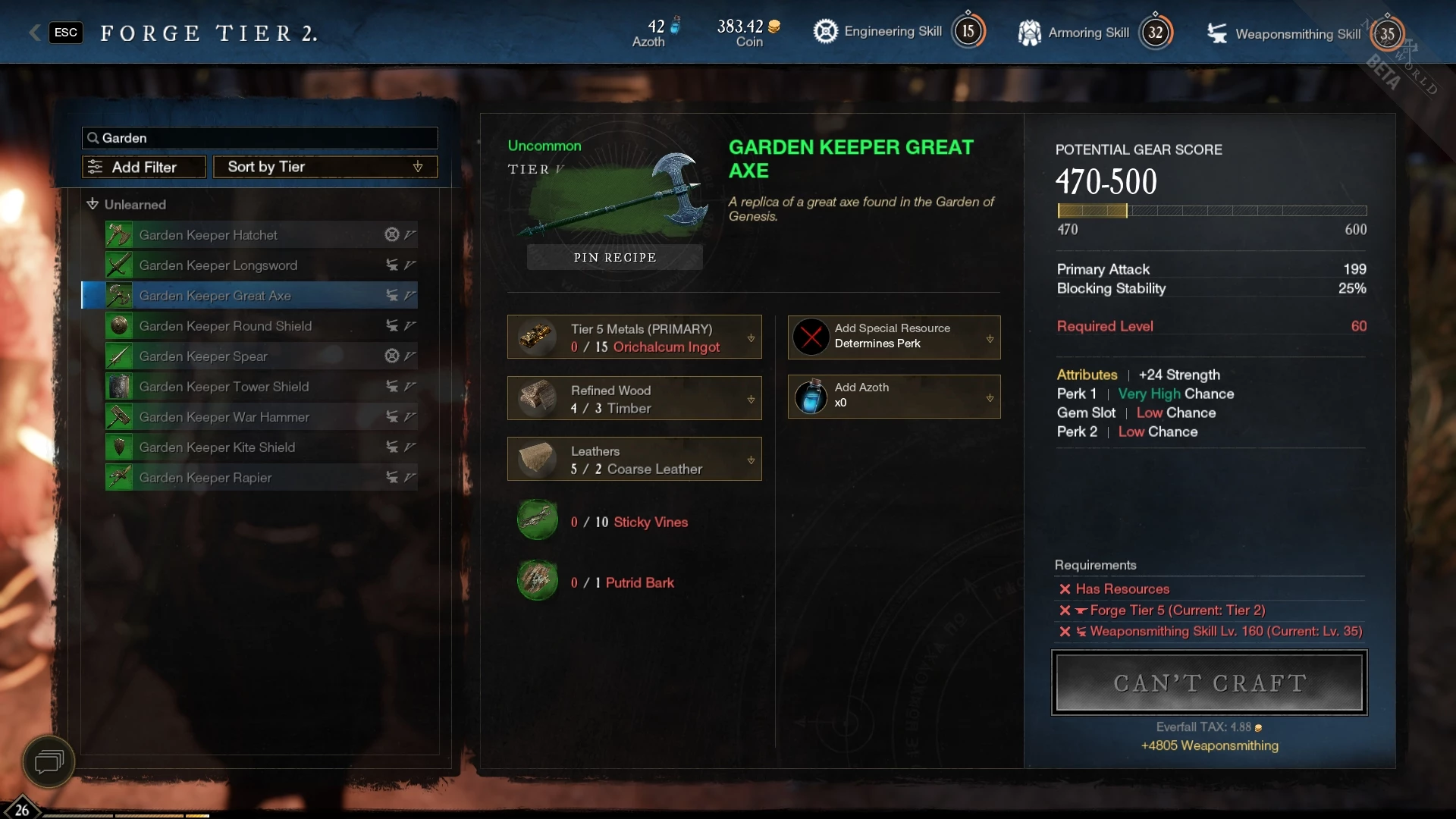Select the Garden Keeper Hatchet recipe
The image size is (1456, 819).
pos(261,235)
